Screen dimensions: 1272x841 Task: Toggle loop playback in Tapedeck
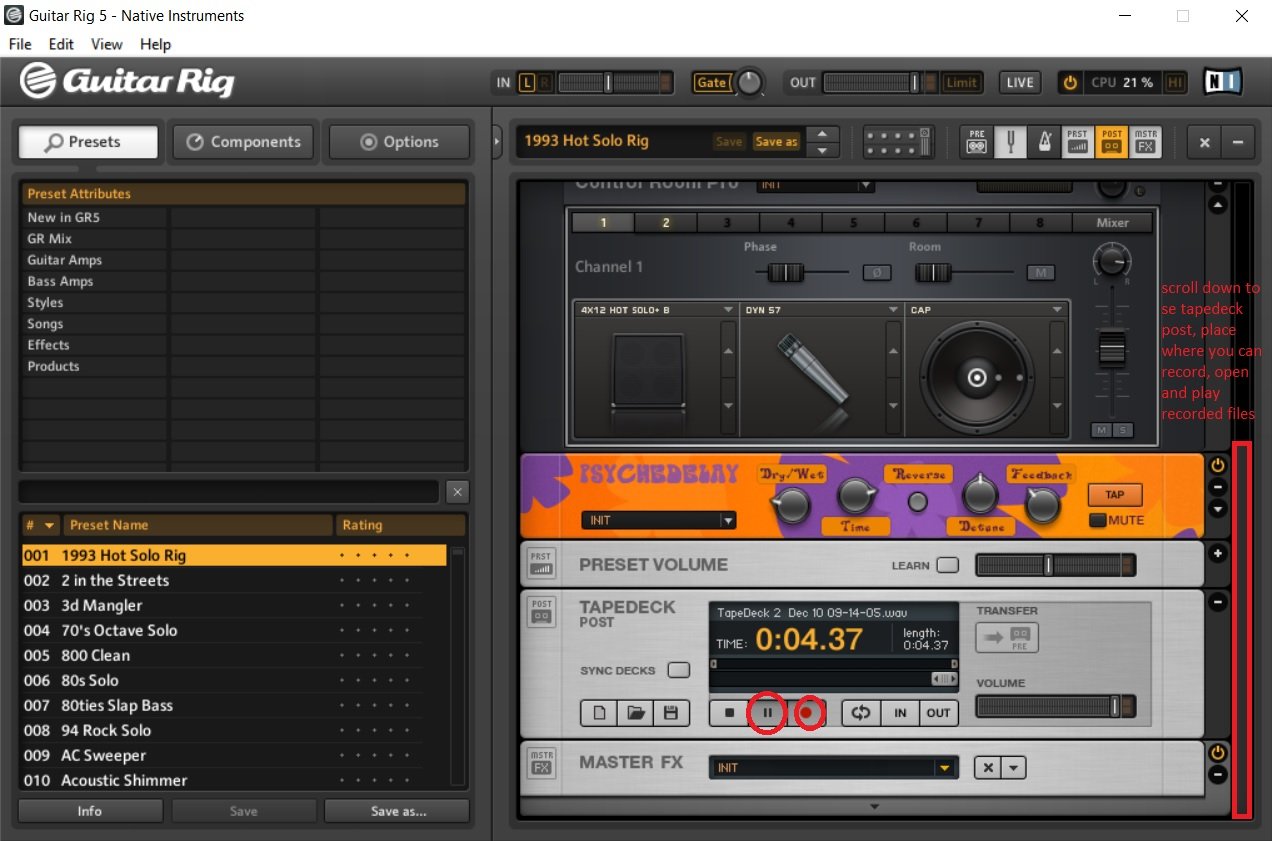point(861,713)
